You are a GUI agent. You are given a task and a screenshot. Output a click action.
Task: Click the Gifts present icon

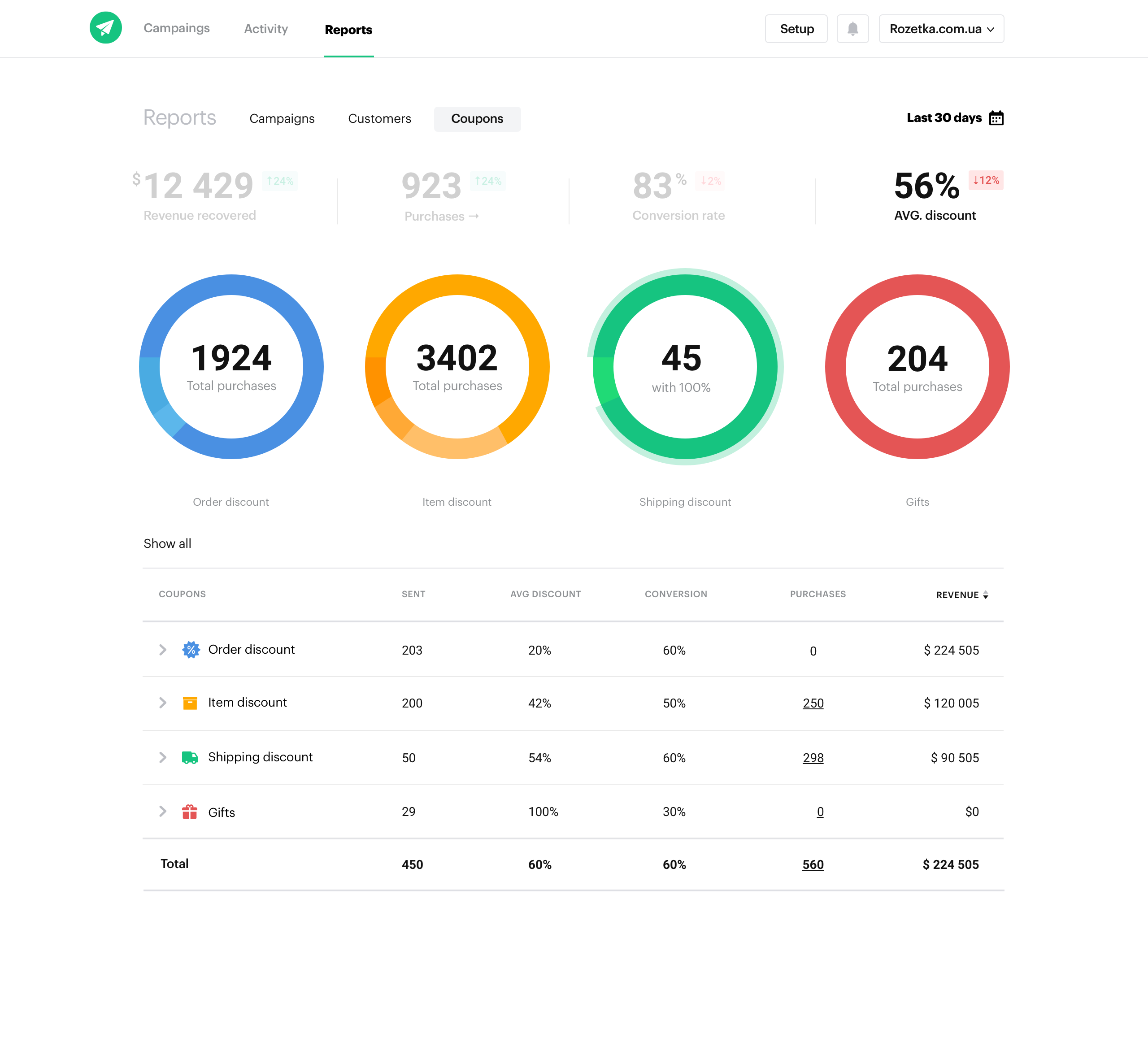190,812
